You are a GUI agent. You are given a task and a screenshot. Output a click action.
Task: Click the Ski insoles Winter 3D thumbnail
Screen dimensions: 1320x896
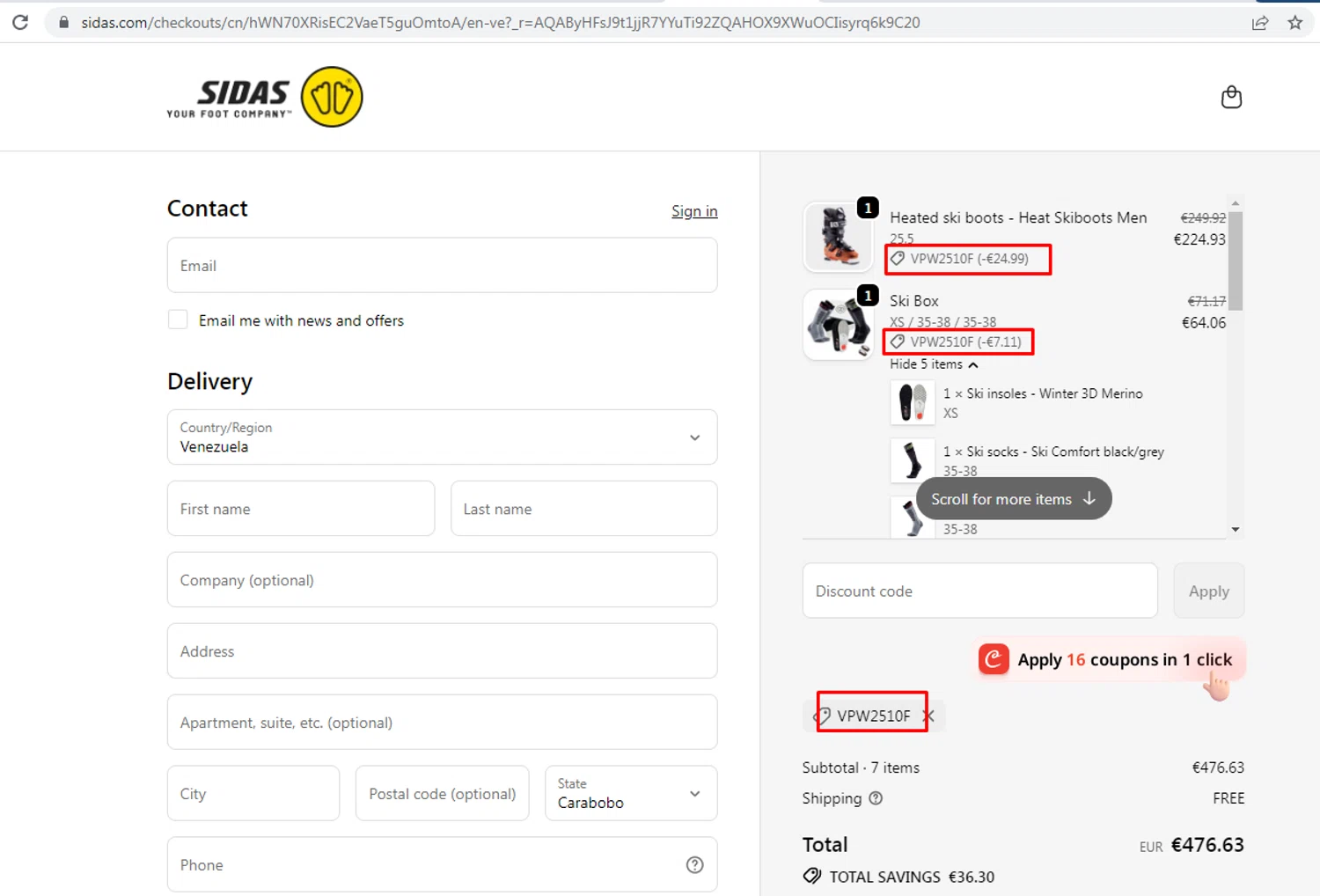coord(913,402)
